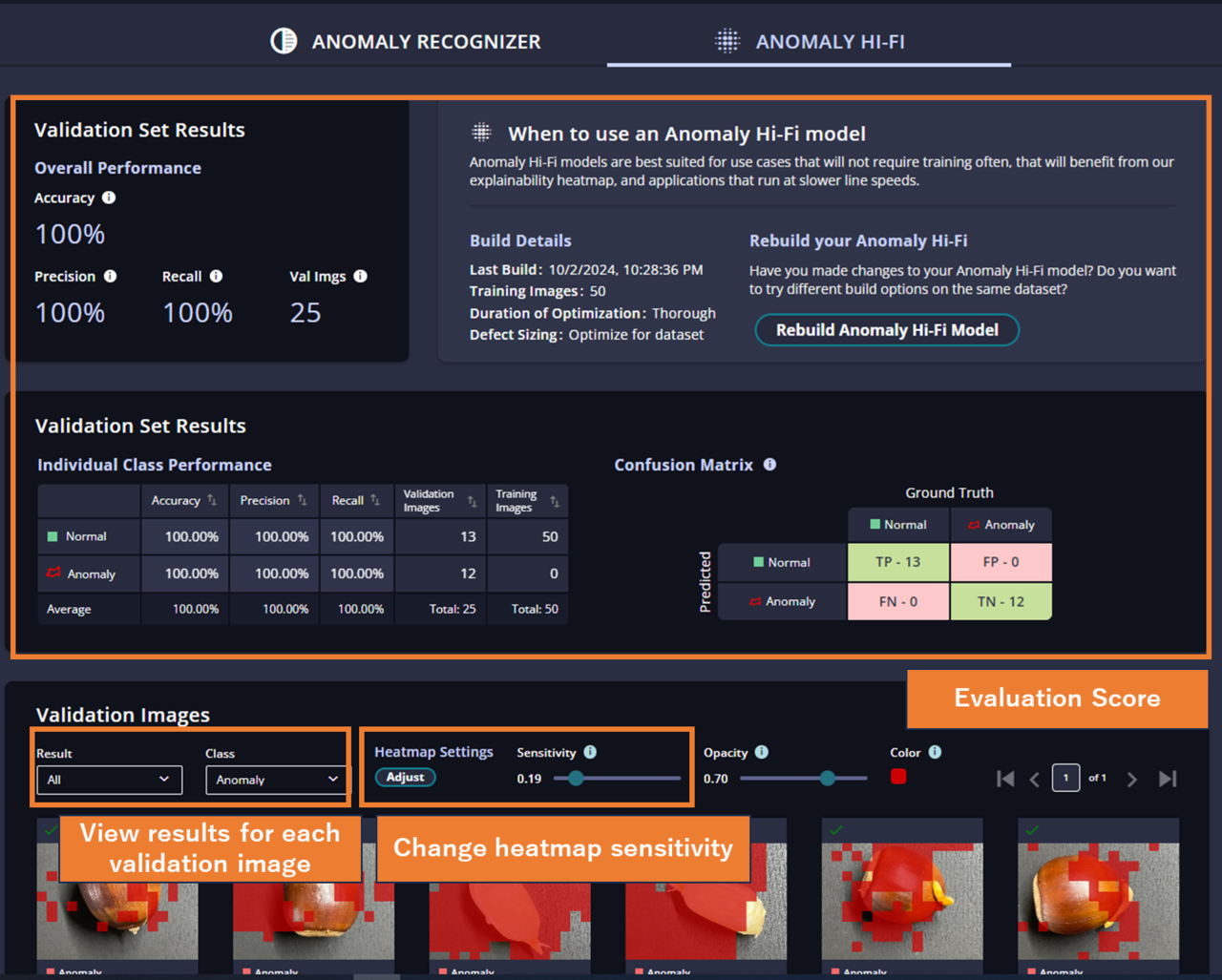Switch to the Anomaly Hi-Fi tab

tap(810, 41)
